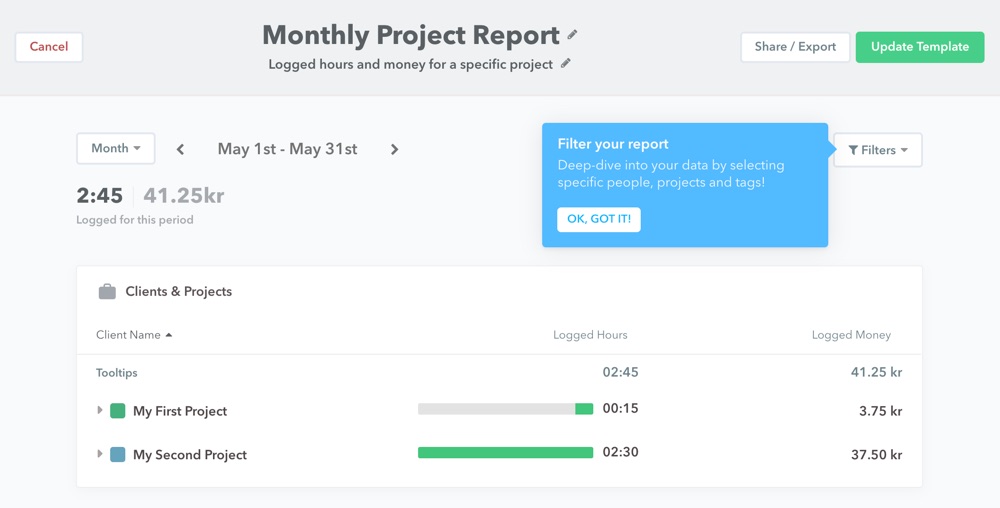Cancel editing the report
The width and height of the screenshot is (1000, 508).
pos(49,47)
